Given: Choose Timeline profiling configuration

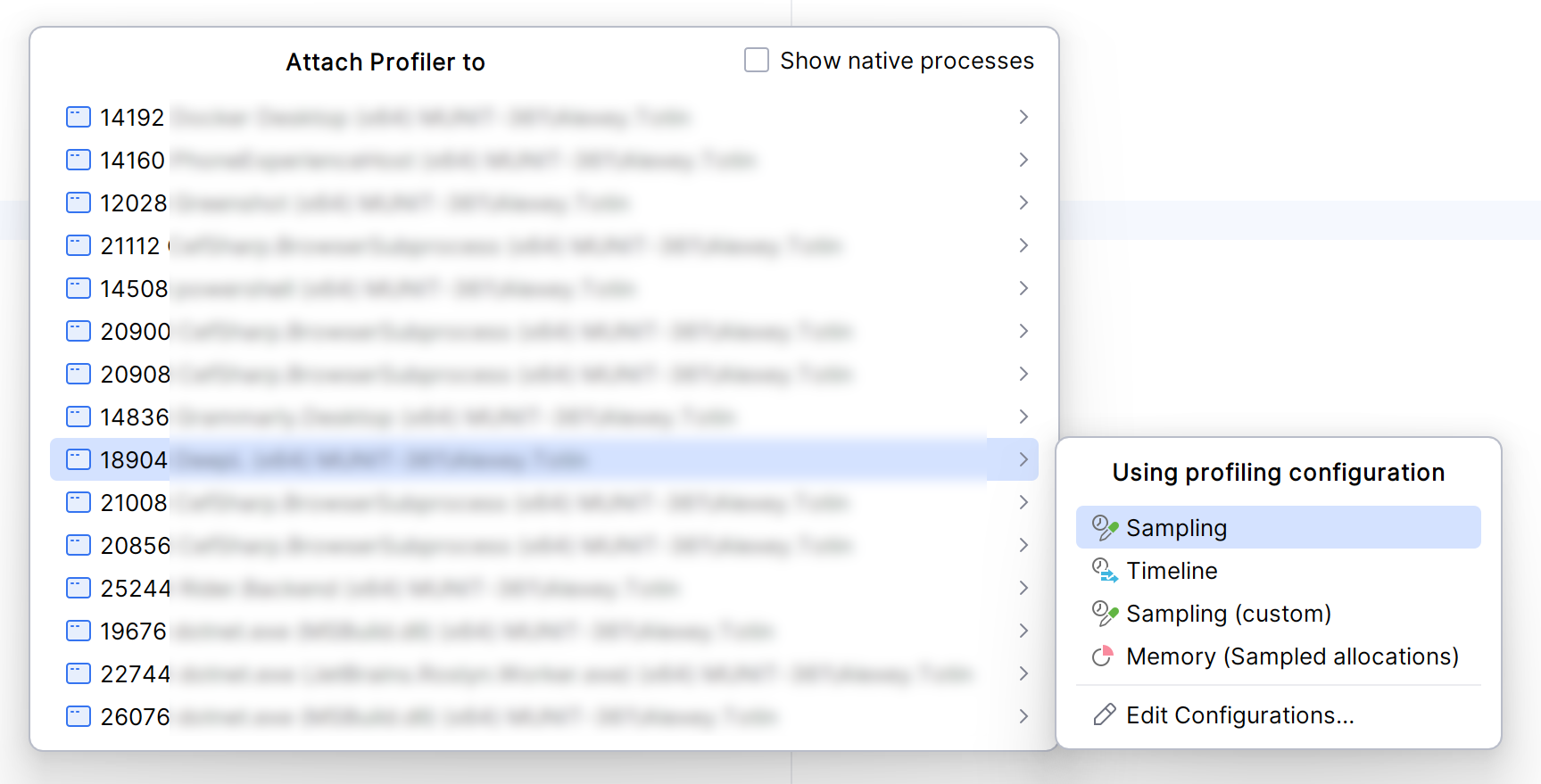Looking at the screenshot, I should (x=1172, y=571).
